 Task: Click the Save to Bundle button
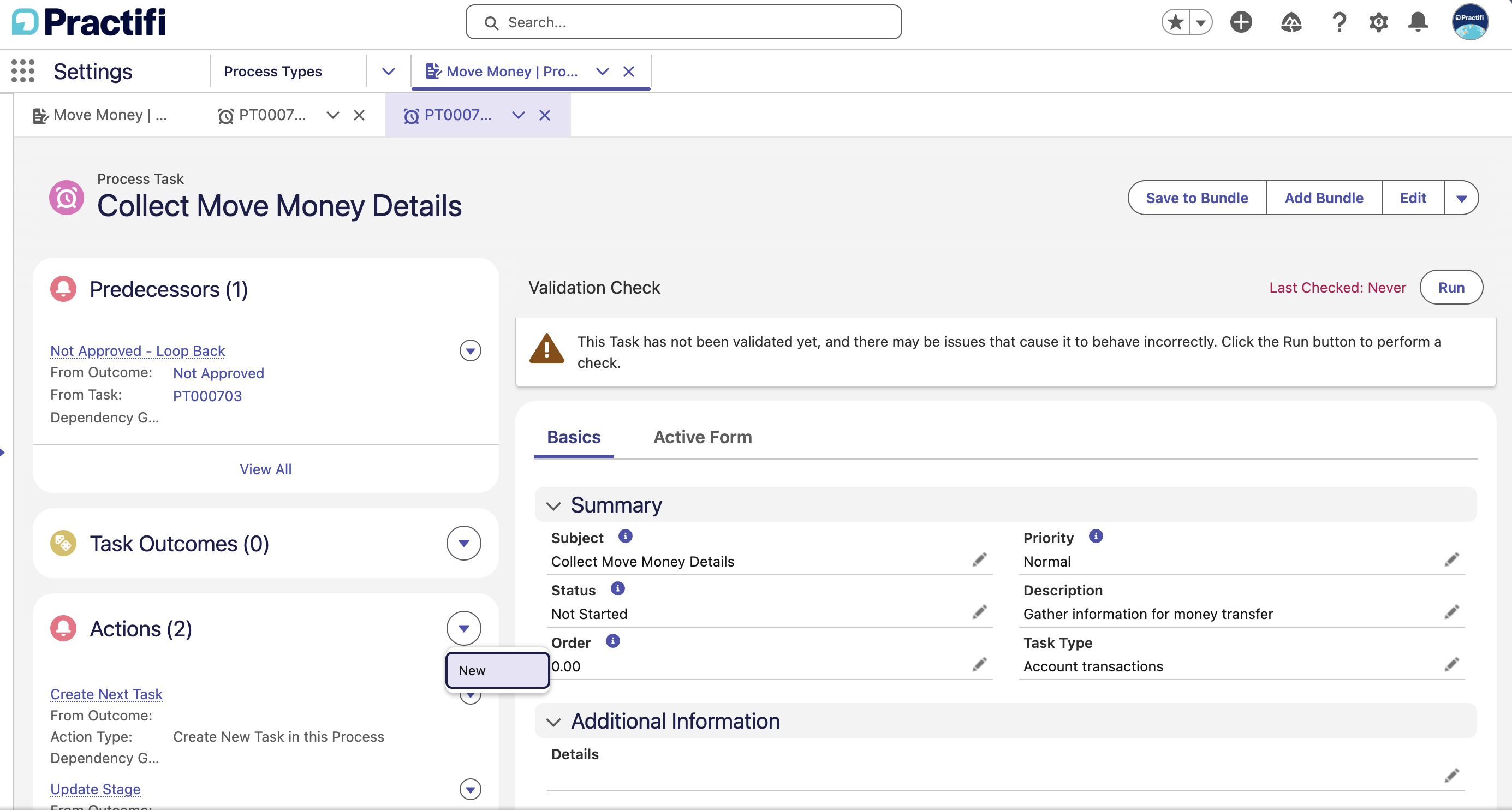click(1197, 198)
